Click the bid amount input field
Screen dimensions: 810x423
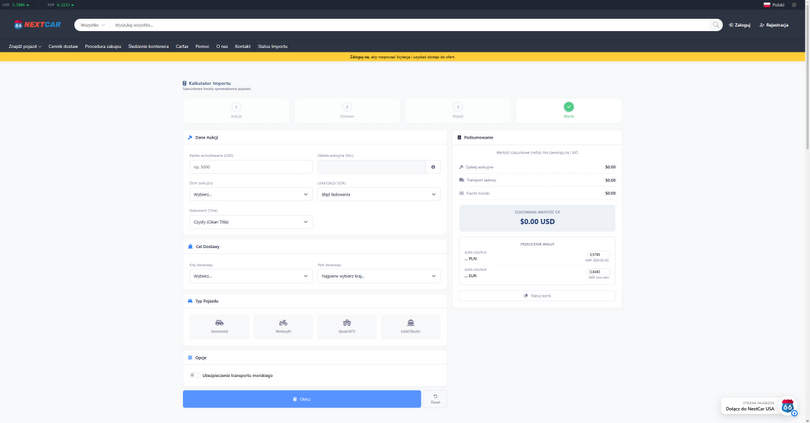pyautogui.click(x=250, y=167)
